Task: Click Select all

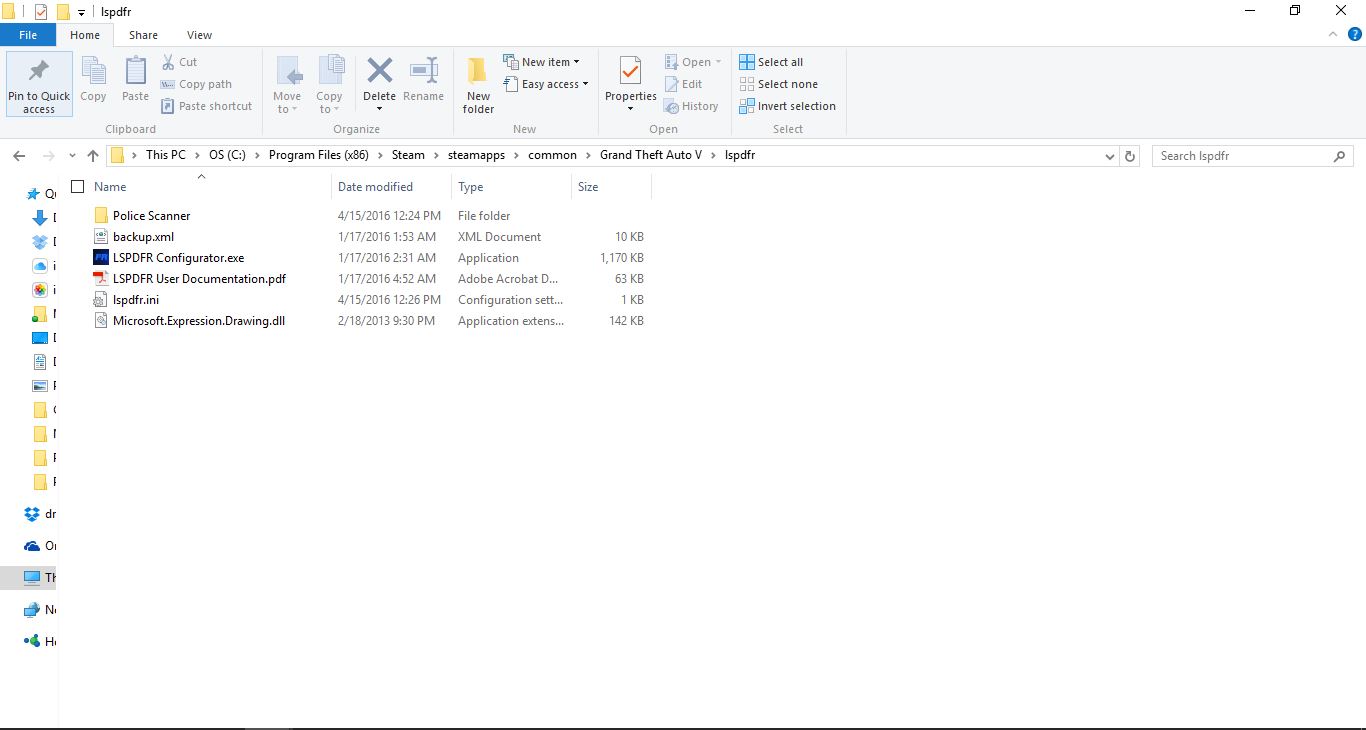Action: [x=771, y=62]
